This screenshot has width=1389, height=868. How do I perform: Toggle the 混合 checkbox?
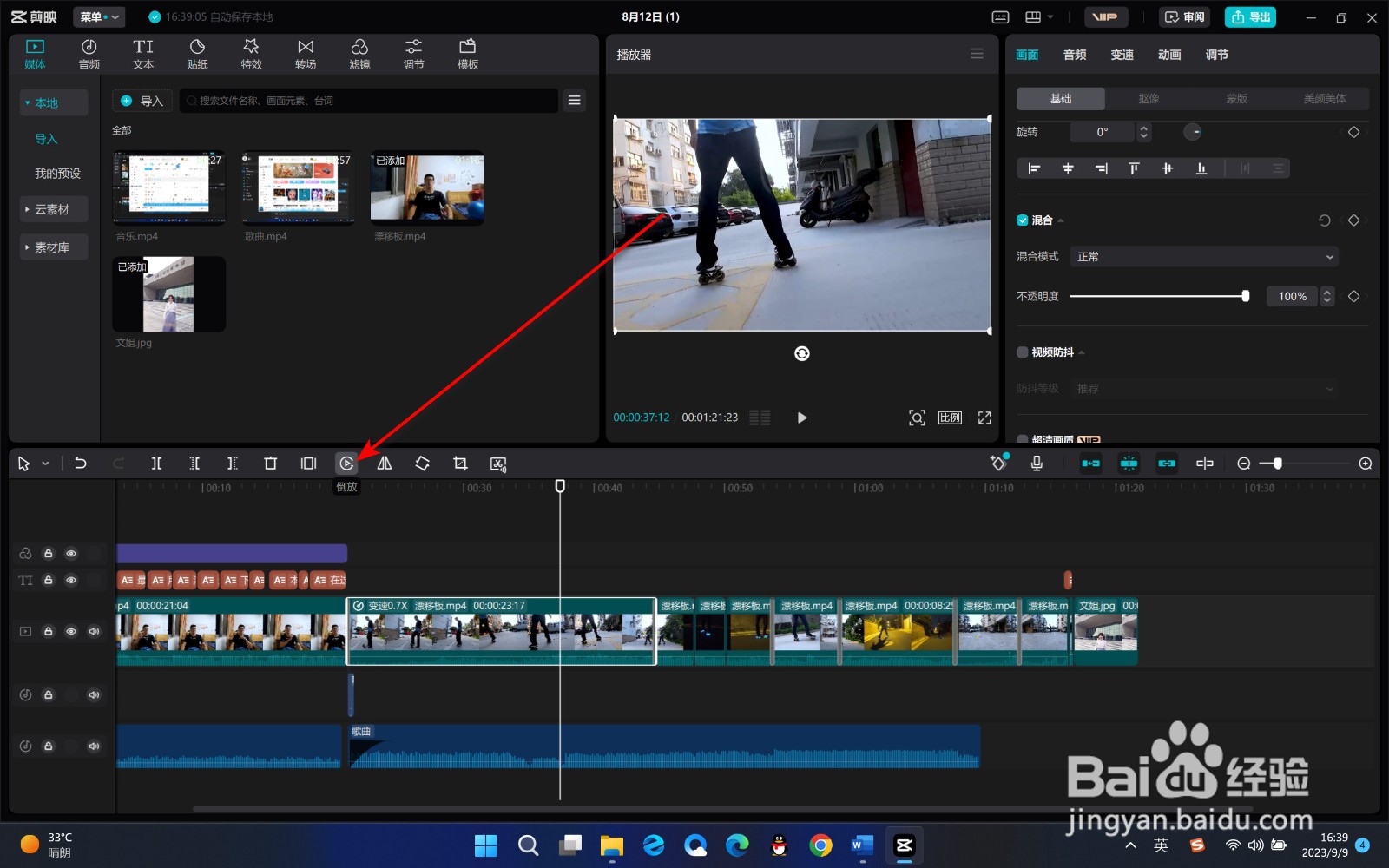(1023, 220)
